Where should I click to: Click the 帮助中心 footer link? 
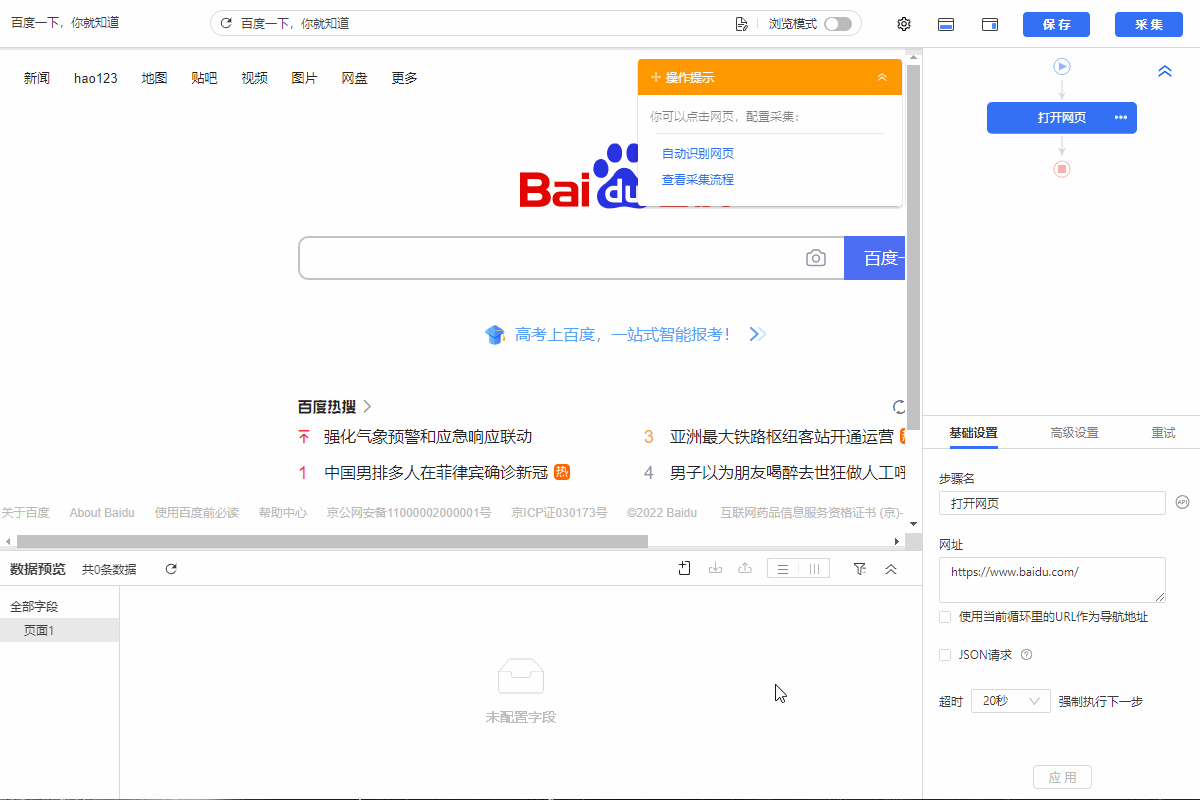(x=283, y=513)
